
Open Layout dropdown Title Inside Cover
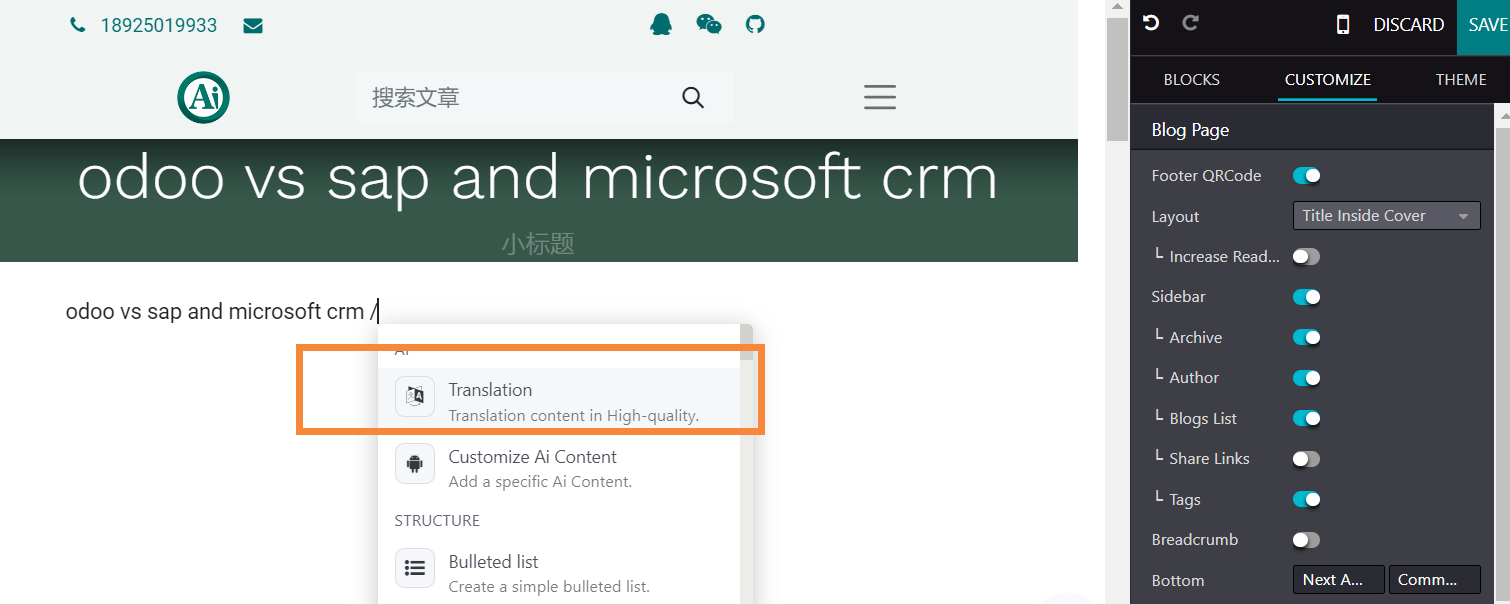[x=1386, y=216]
